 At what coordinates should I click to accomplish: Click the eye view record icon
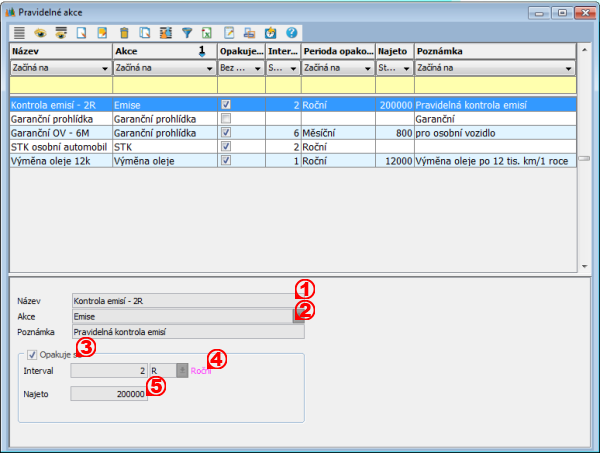pos(40,32)
